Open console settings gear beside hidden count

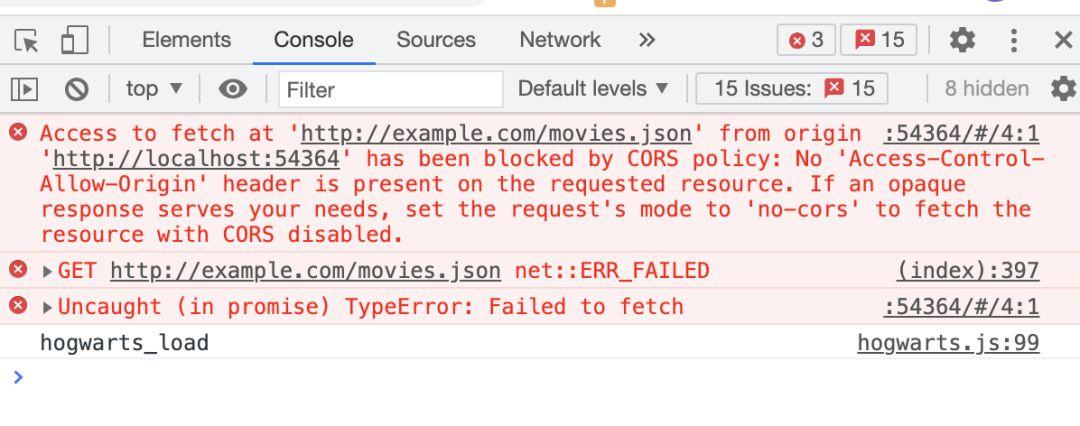click(x=1063, y=89)
